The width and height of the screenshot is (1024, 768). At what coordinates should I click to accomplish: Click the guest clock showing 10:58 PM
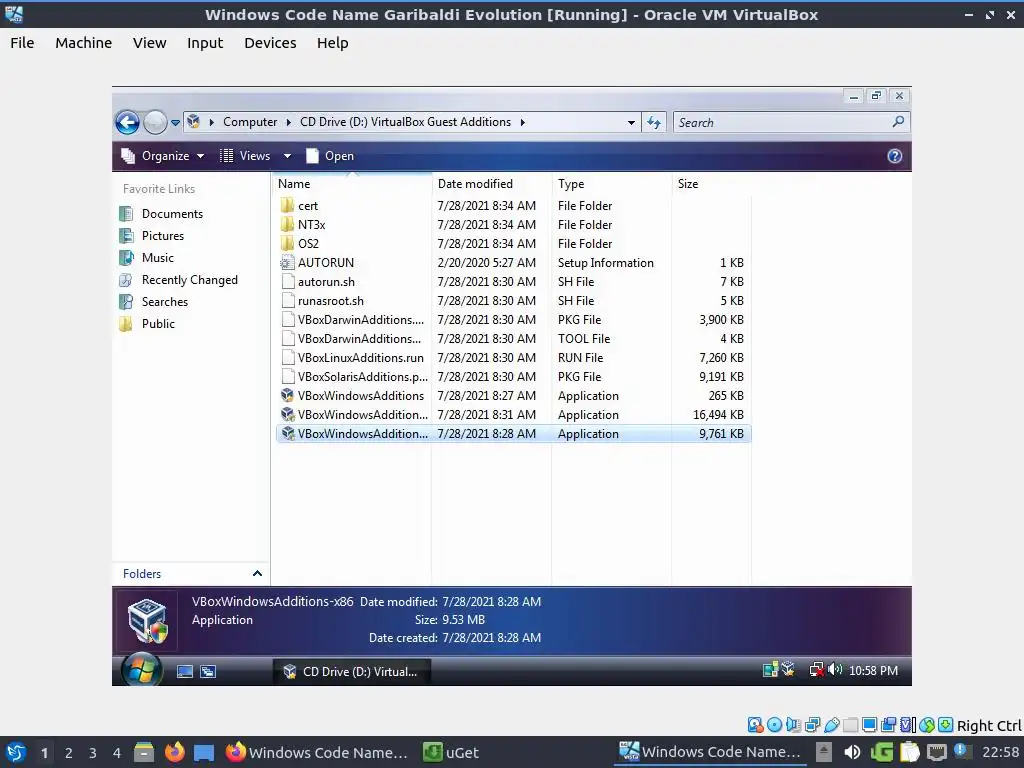point(873,671)
